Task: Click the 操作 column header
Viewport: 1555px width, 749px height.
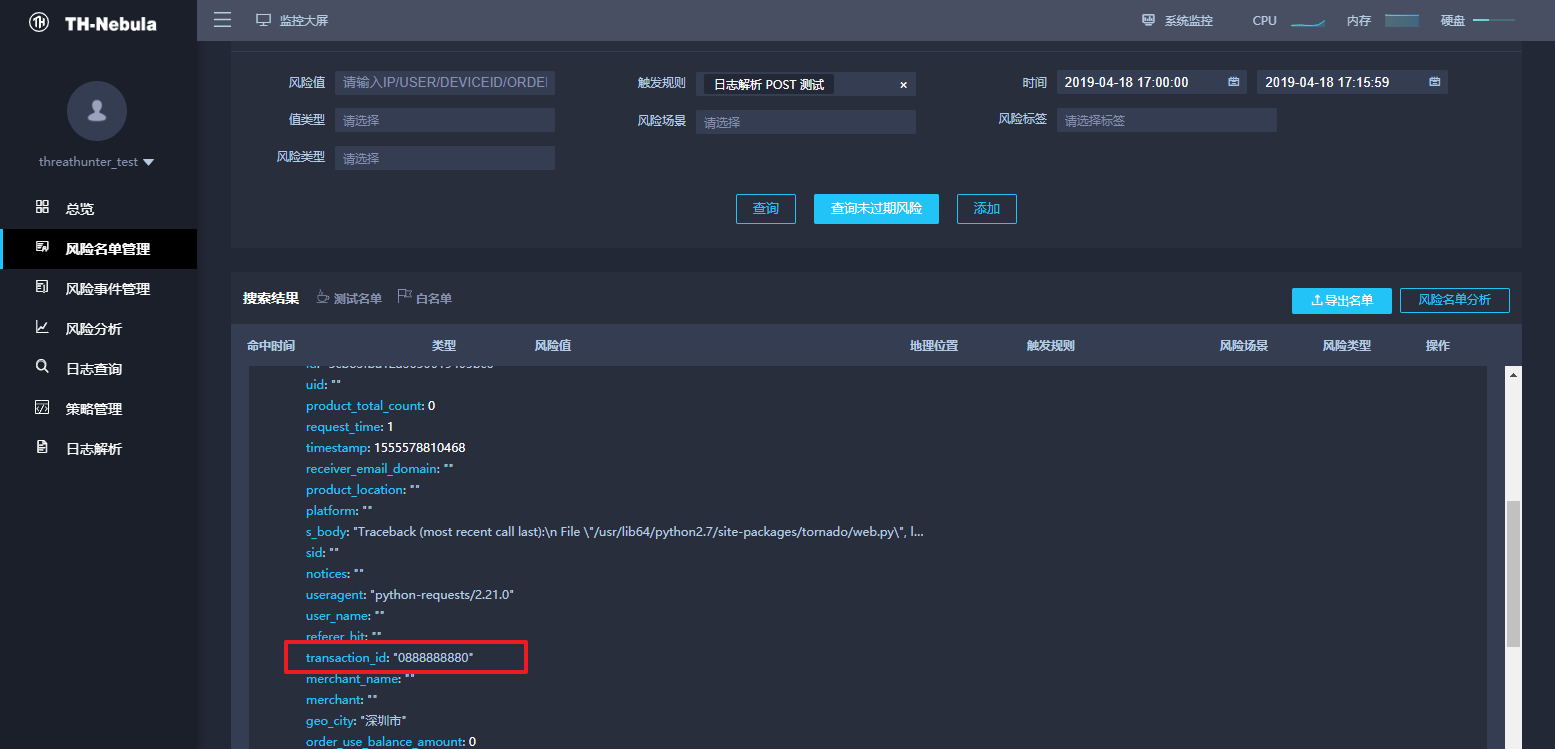Action: point(1438,346)
